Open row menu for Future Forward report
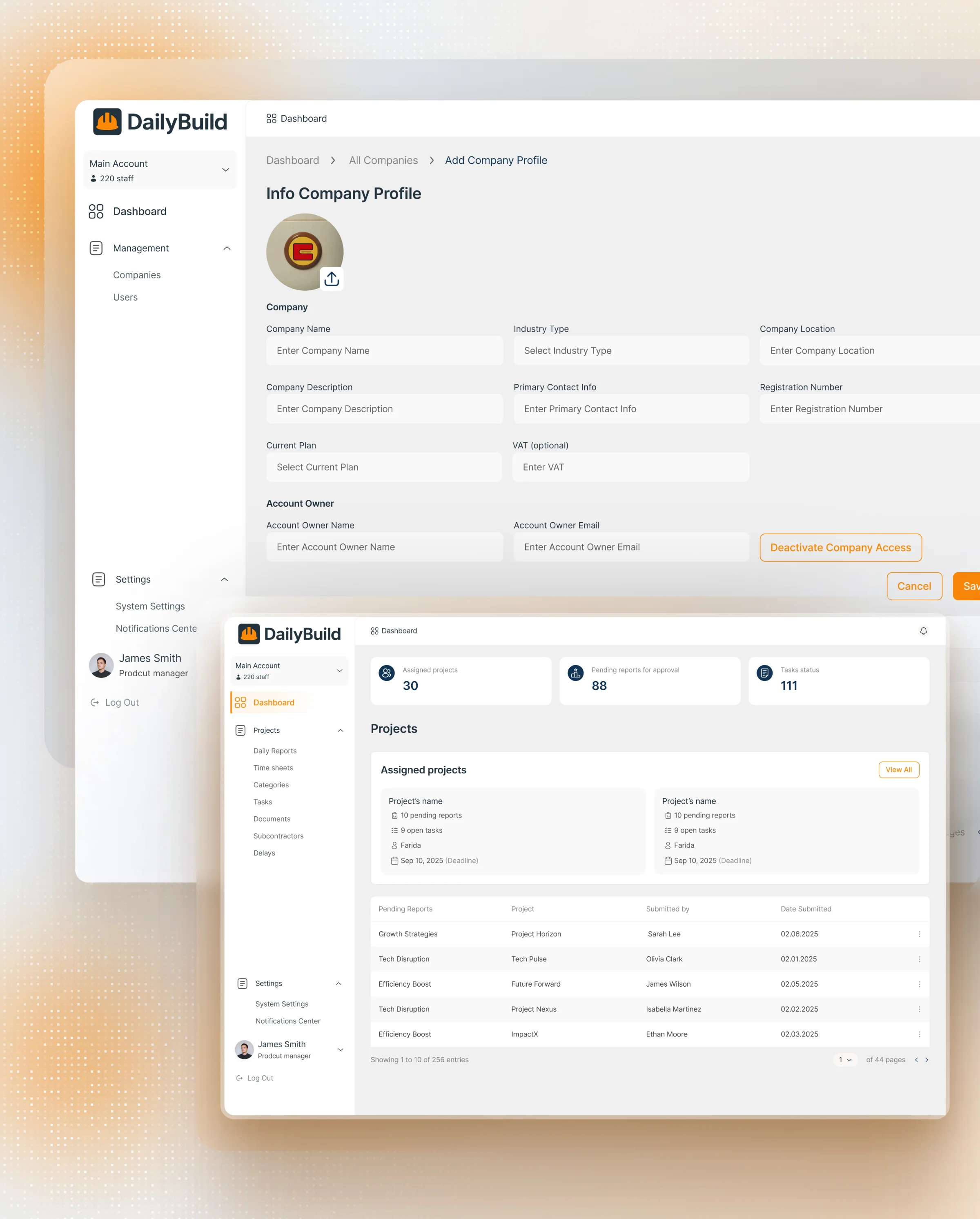This screenshot has height=1219, width=980. 919,984
